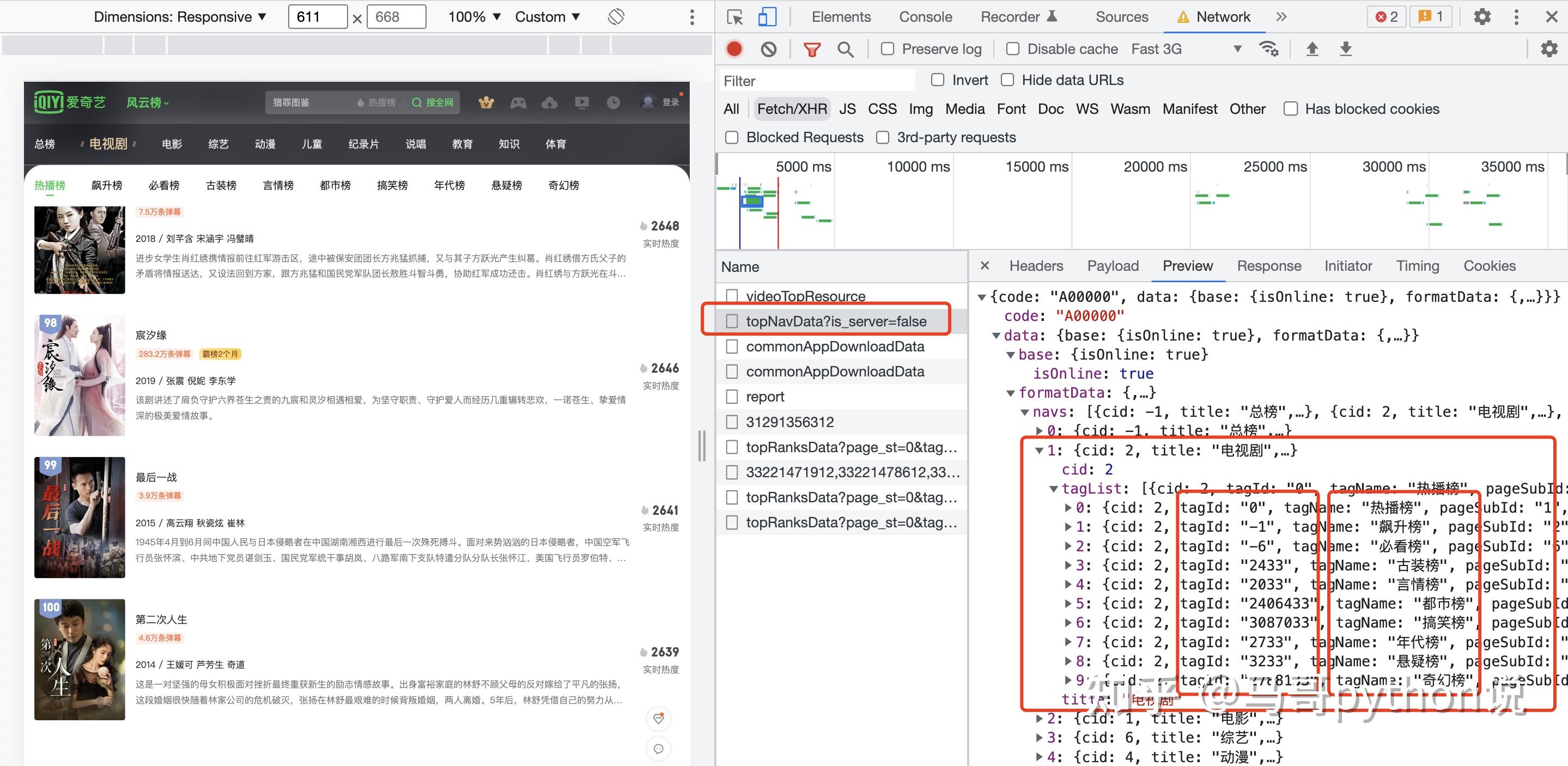This screenshot has width=1568, height=766.
Task: Toggle the network filter funnel icon
Action: [812, 50]
